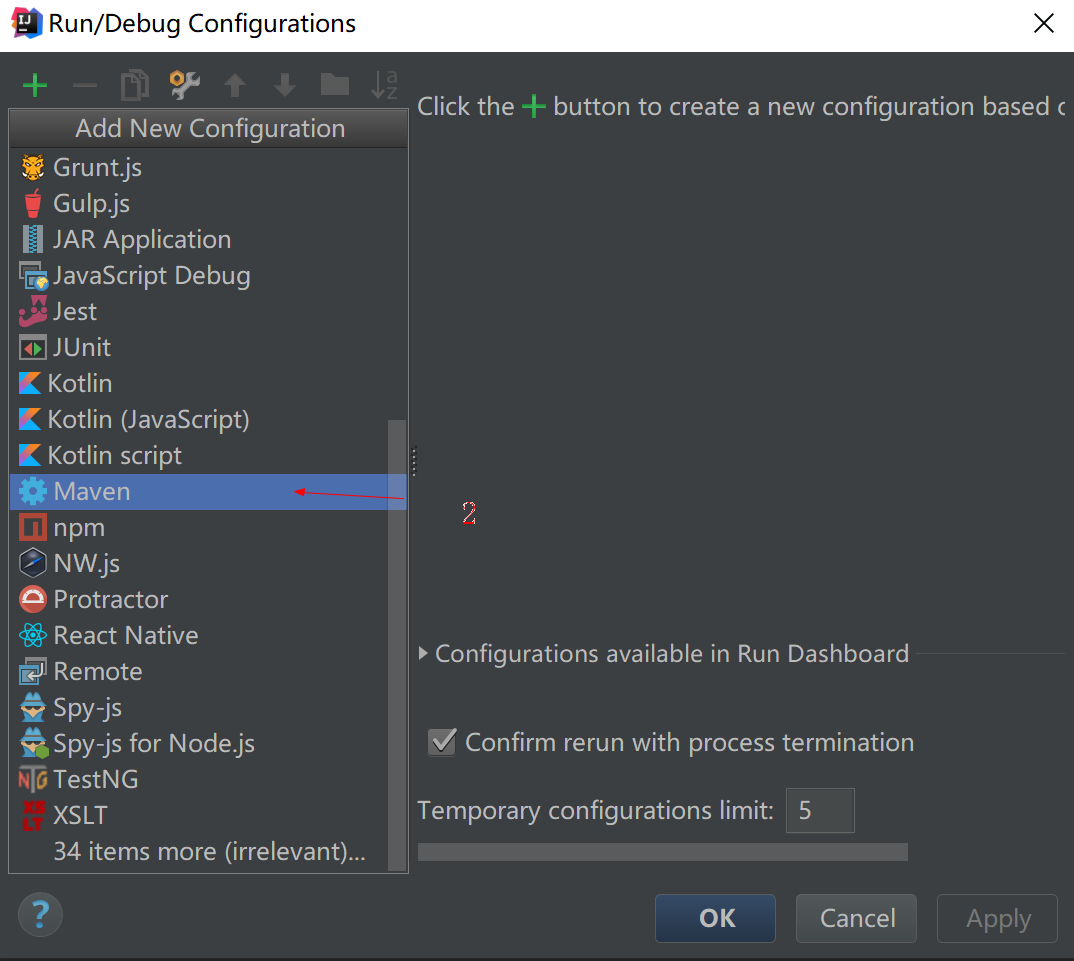Expand 34 items more (irrelevant) entry
Screen dimensions: 1074x961
pyautogui.click(x=210, y=851)
